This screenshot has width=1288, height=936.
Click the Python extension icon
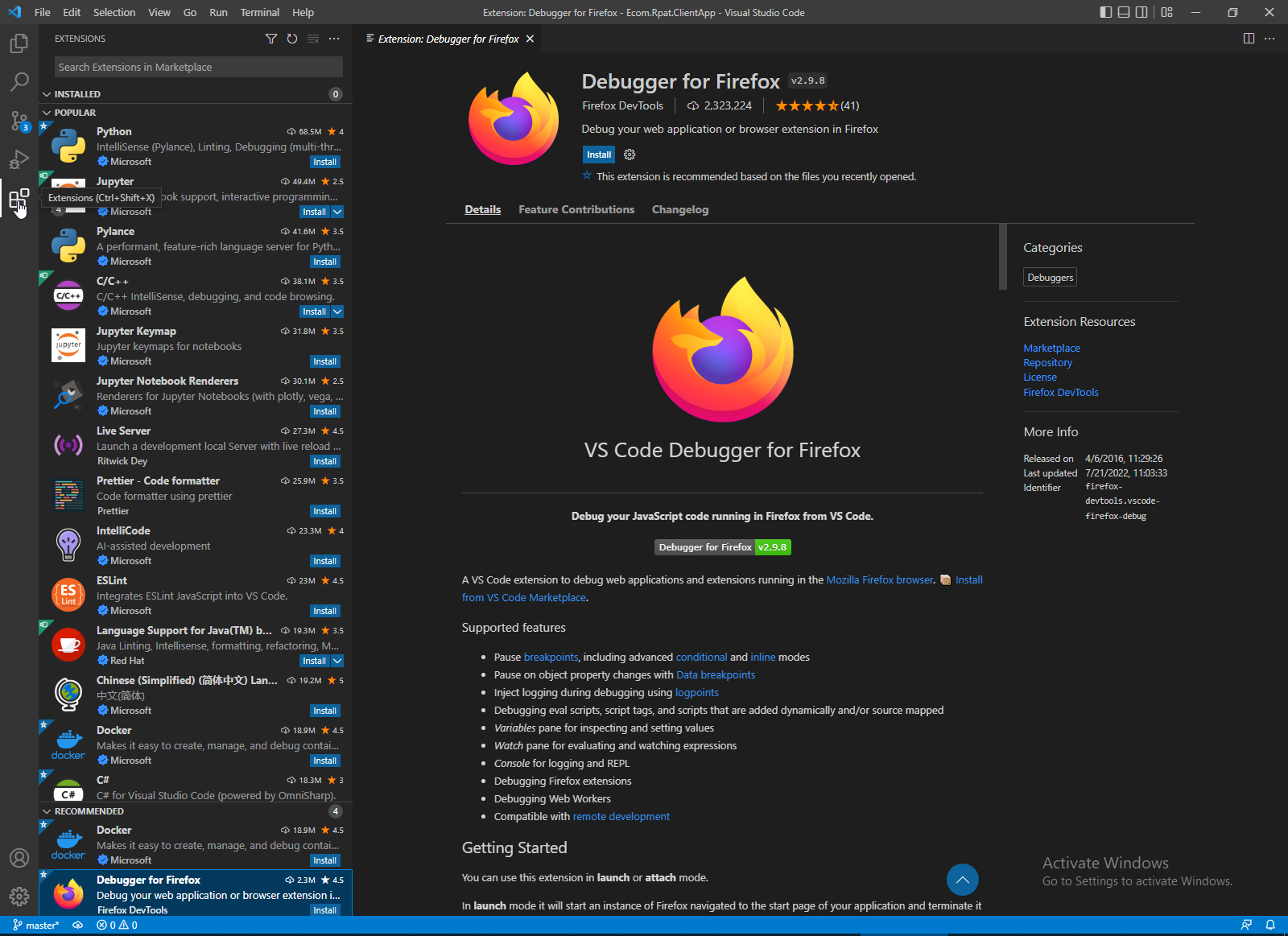coord(68,146)
